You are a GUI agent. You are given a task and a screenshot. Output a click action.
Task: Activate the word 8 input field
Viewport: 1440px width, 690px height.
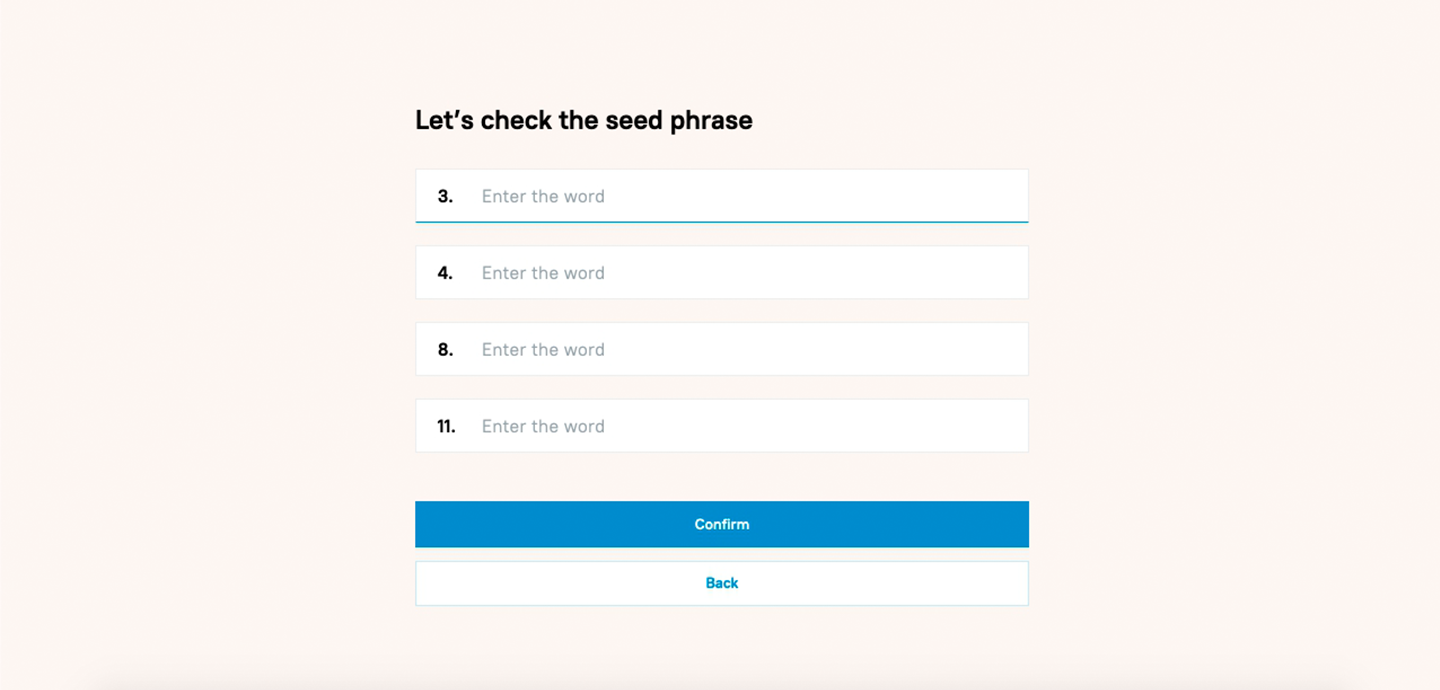tap(721, 349)
